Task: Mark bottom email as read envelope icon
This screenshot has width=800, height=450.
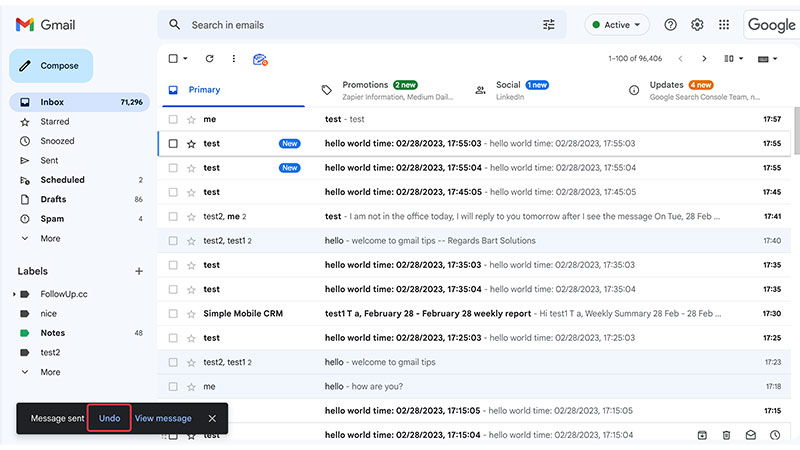Action: [751, 435]
